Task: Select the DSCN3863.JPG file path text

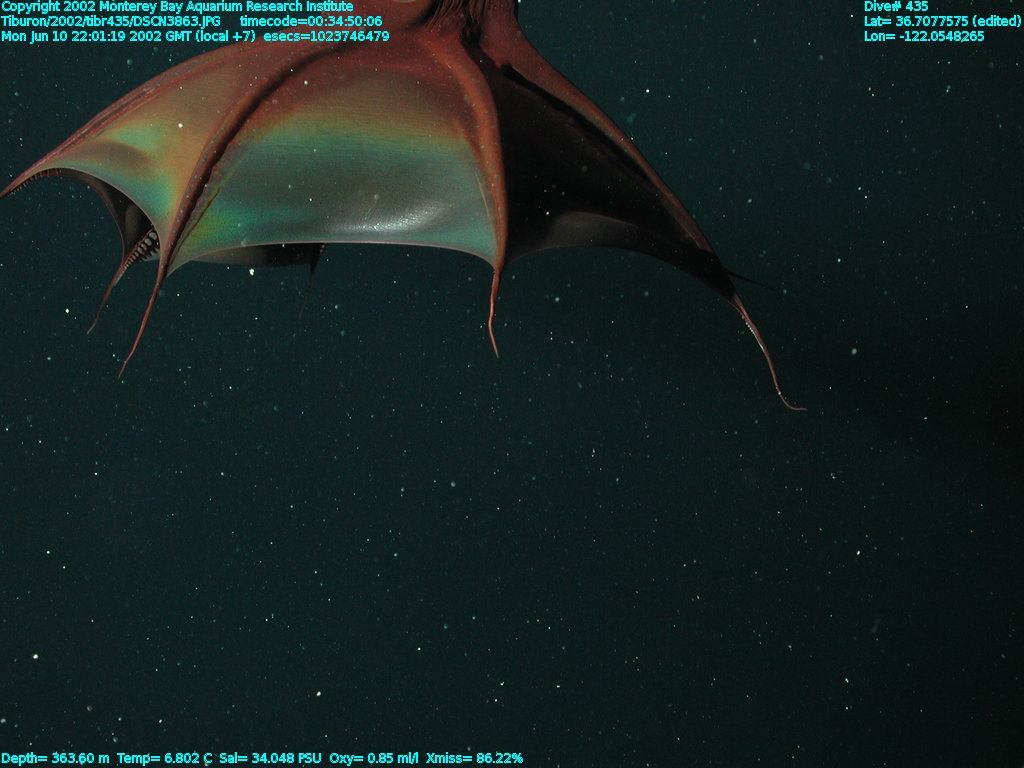Action: [x=110, y=22]
